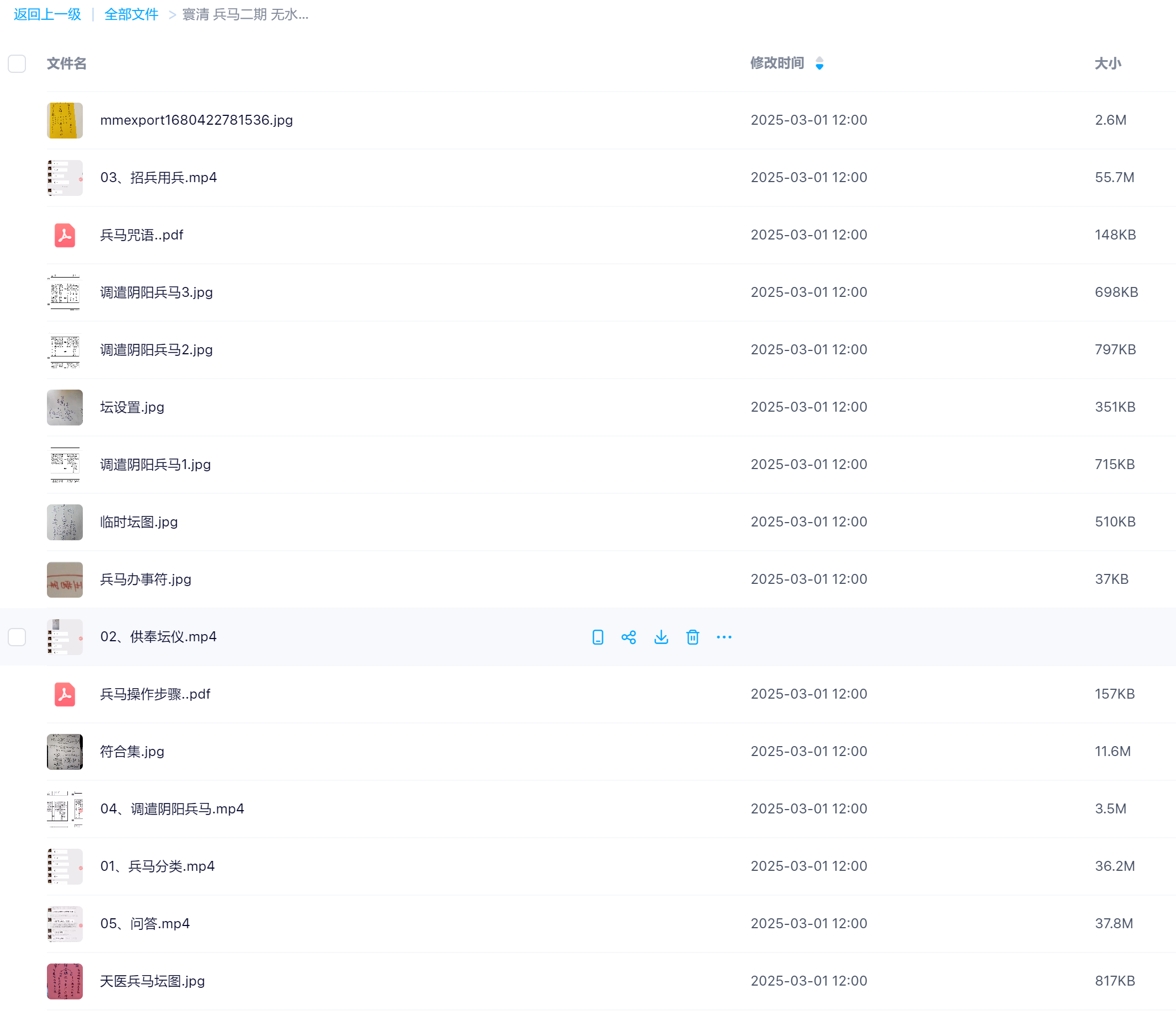Click 返回上一级 link
This screenshot has width=1176, height=1011.
click(47, 14)
